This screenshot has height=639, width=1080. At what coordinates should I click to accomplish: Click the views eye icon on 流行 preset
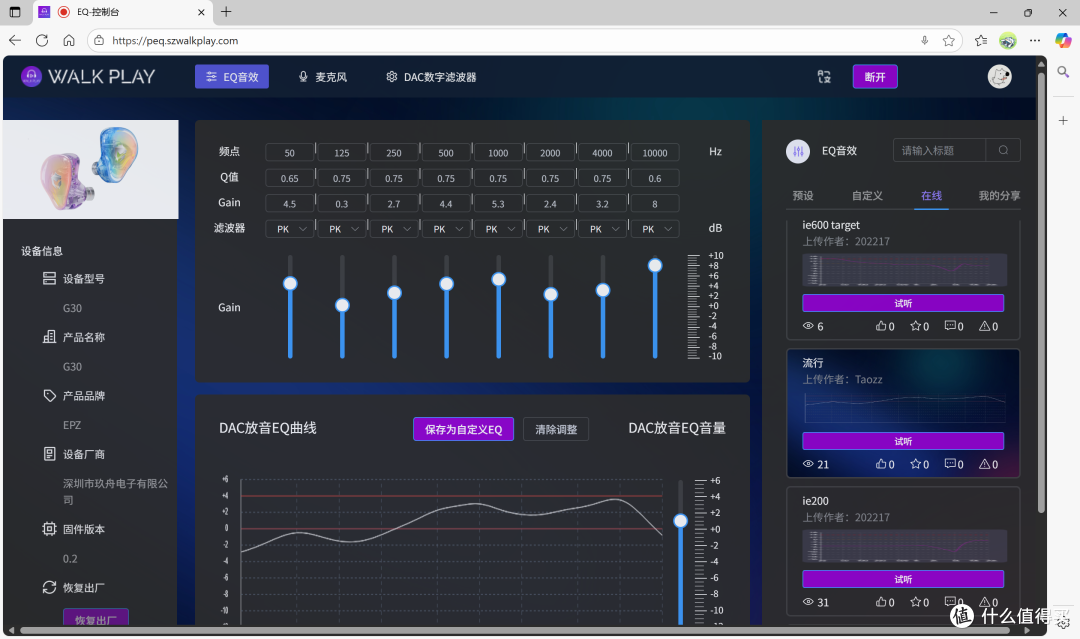click(808, 464)
